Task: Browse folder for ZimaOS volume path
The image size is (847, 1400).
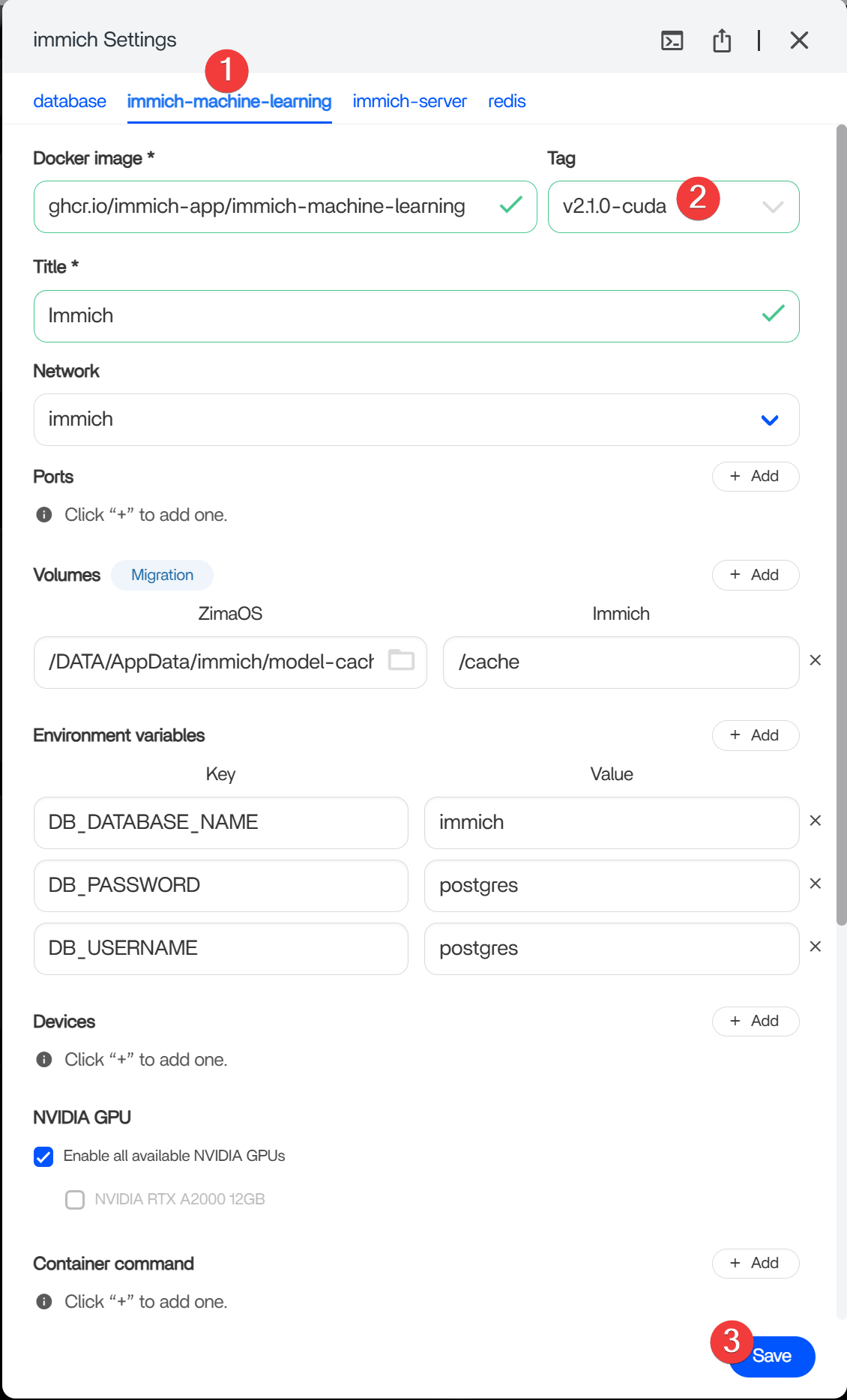Action: (x=401, y=660)
